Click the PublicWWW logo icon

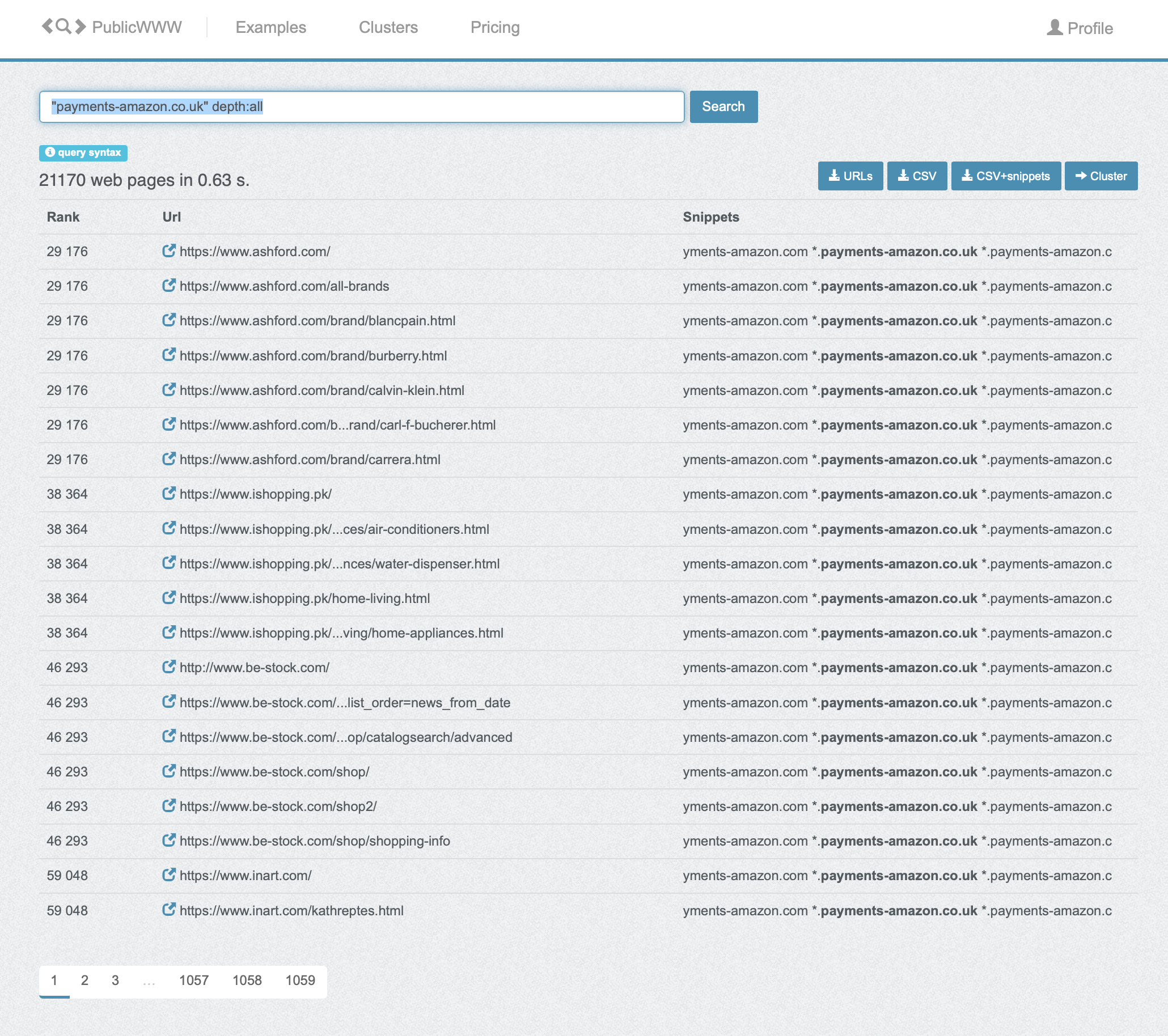click(64, 27)
